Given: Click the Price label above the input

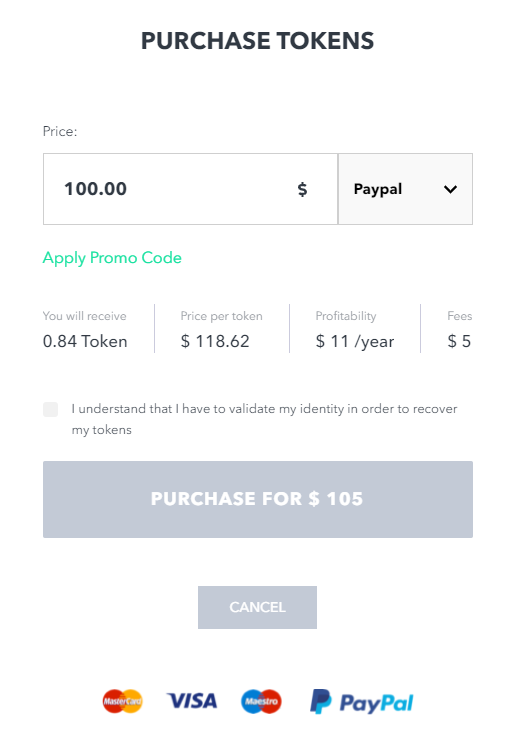Looking at the screenshot, I should (60, 131).
